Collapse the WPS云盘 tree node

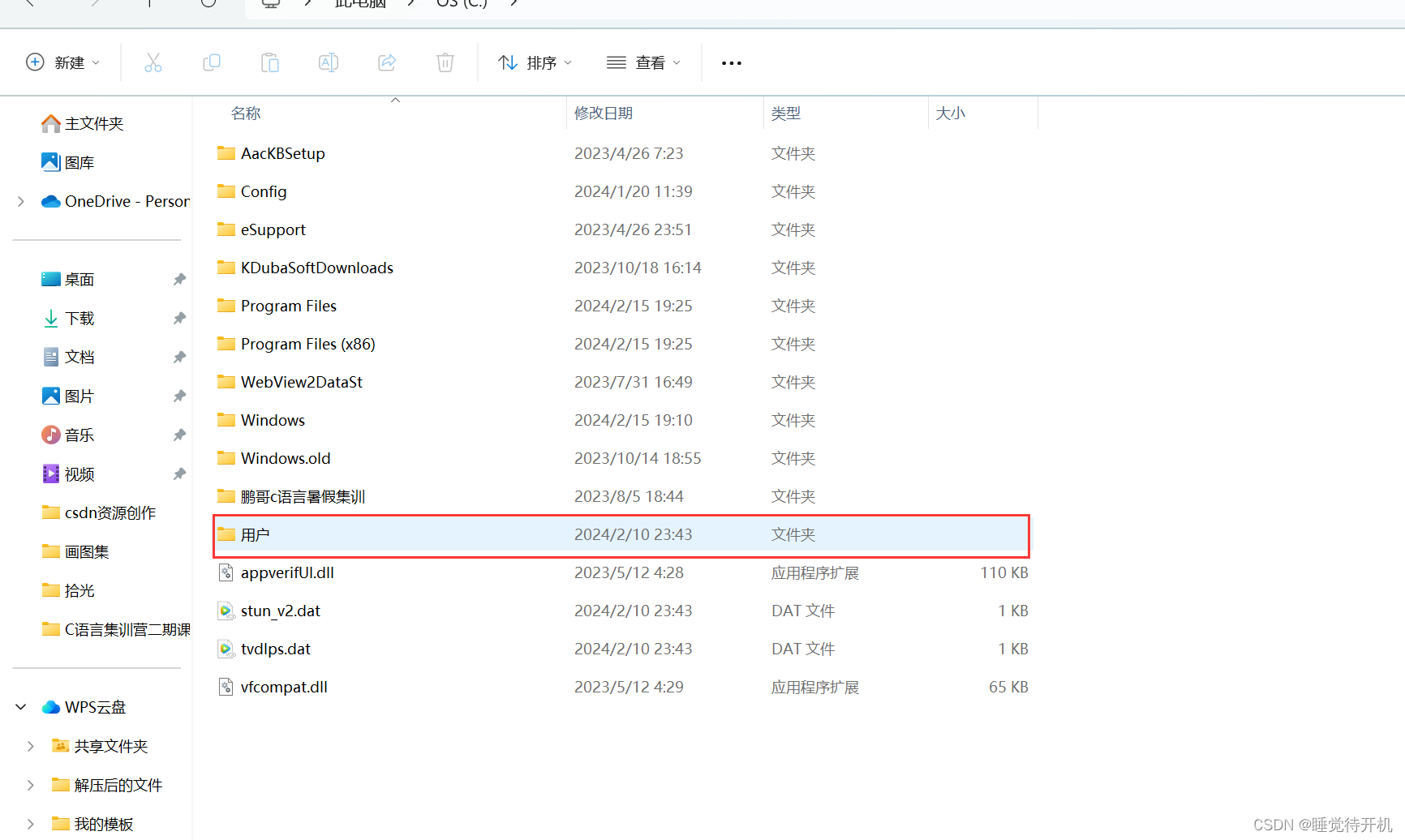(x=21, y=707)
